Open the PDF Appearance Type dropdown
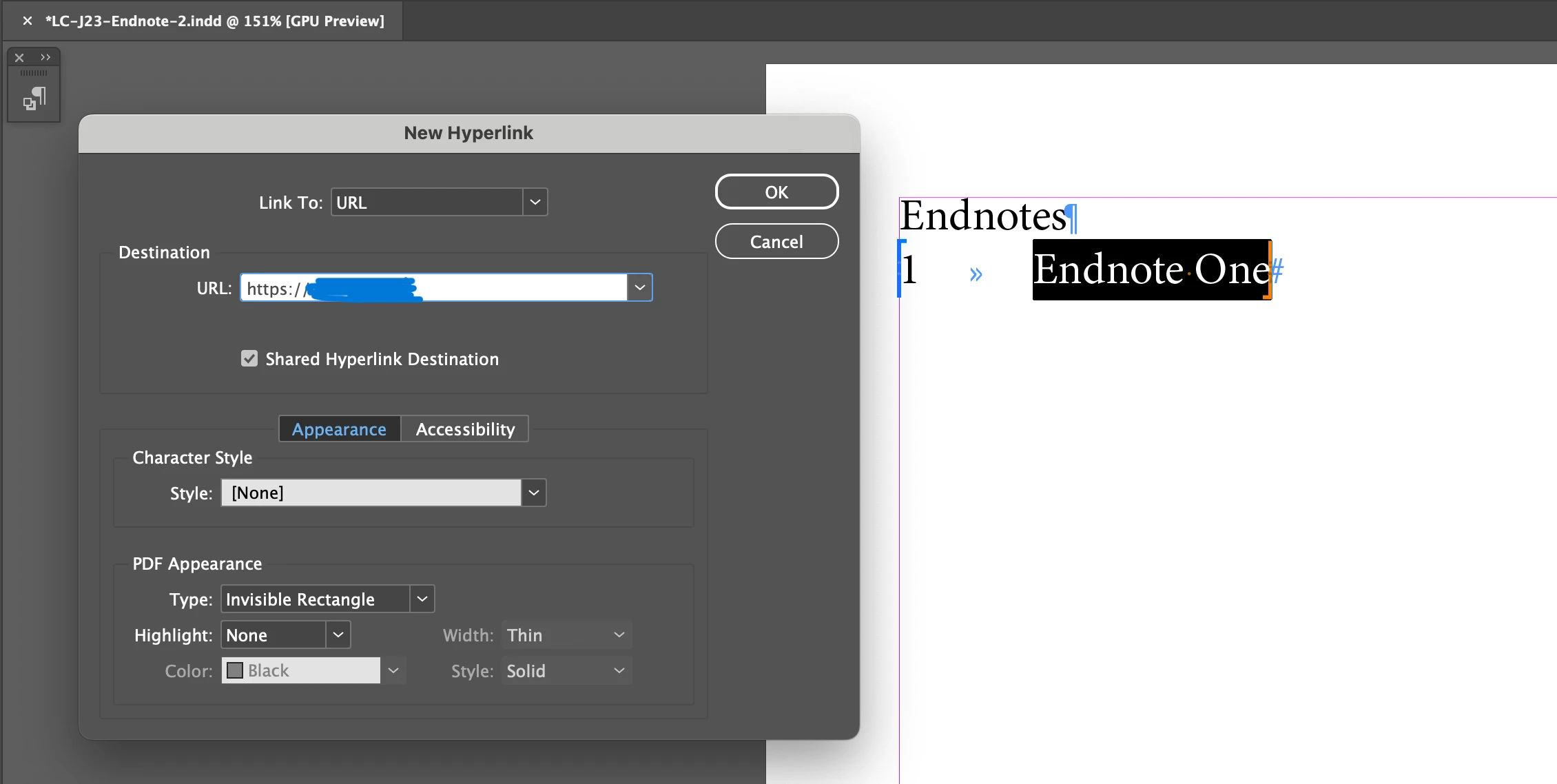 pyautogui.click(x=422, y=599)
